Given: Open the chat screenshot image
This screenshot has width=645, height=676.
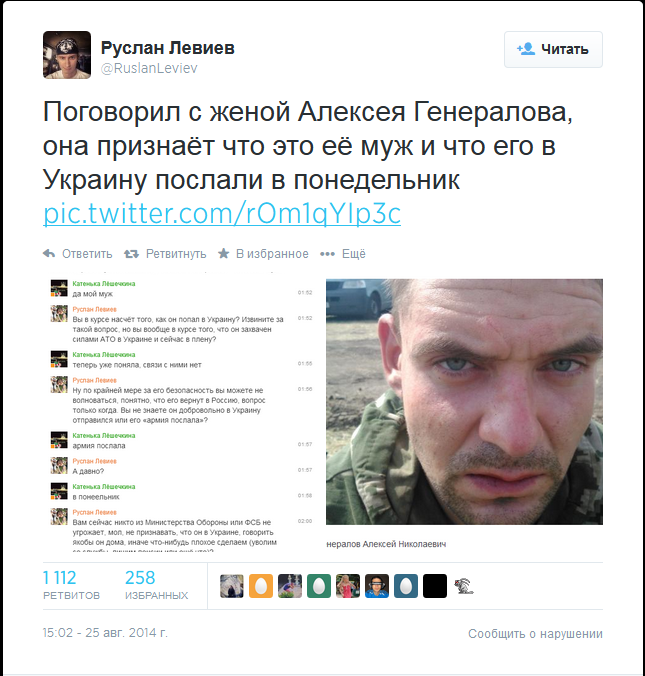Looking at the screenshot, I should (181, 412).
